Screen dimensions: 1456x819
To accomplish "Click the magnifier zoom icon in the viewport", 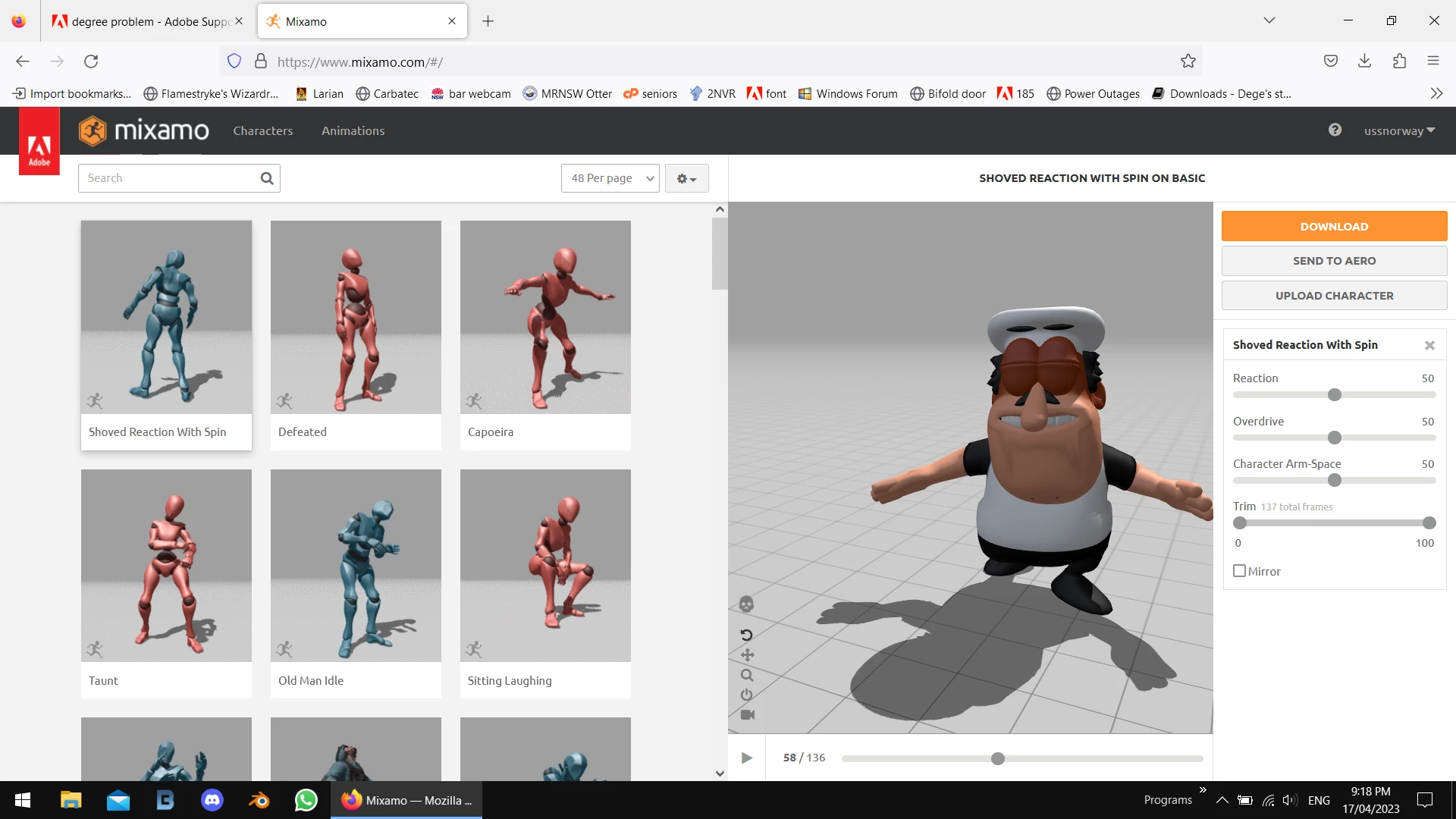I will pyautogui.click(x=747, y=675).
